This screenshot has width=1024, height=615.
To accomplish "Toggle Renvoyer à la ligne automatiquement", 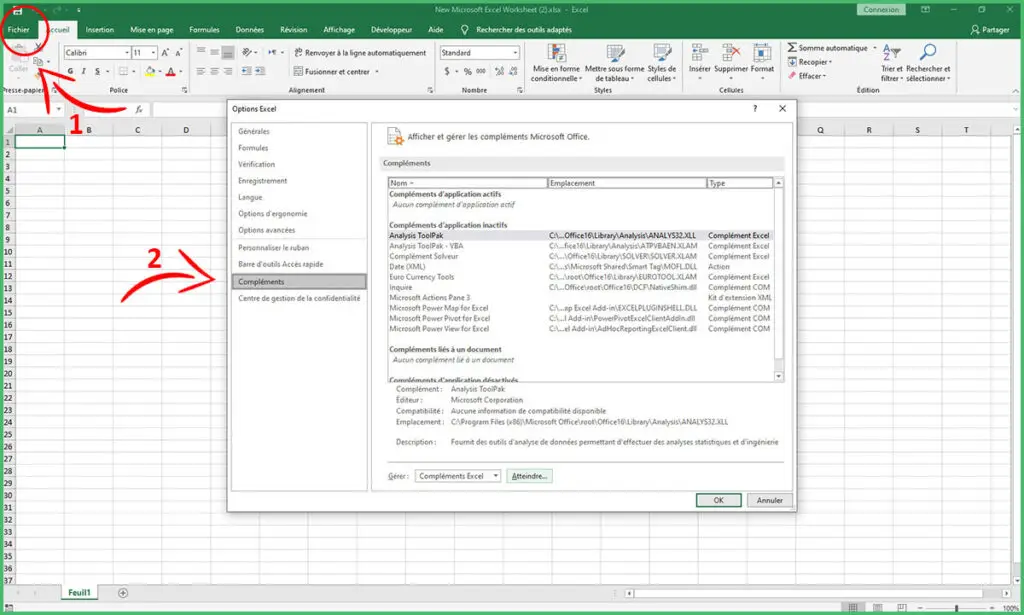I will pyautogui.click(x=360, y=53).
